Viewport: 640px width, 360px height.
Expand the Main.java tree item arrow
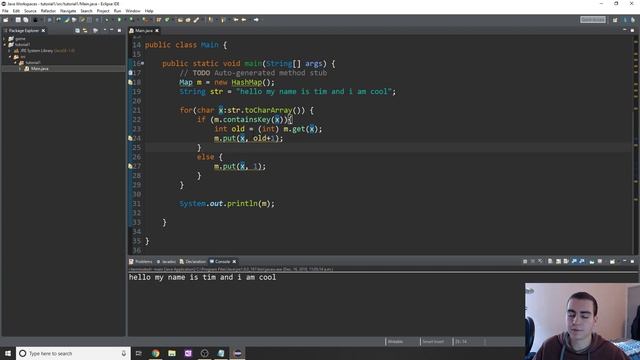(20, 69)
